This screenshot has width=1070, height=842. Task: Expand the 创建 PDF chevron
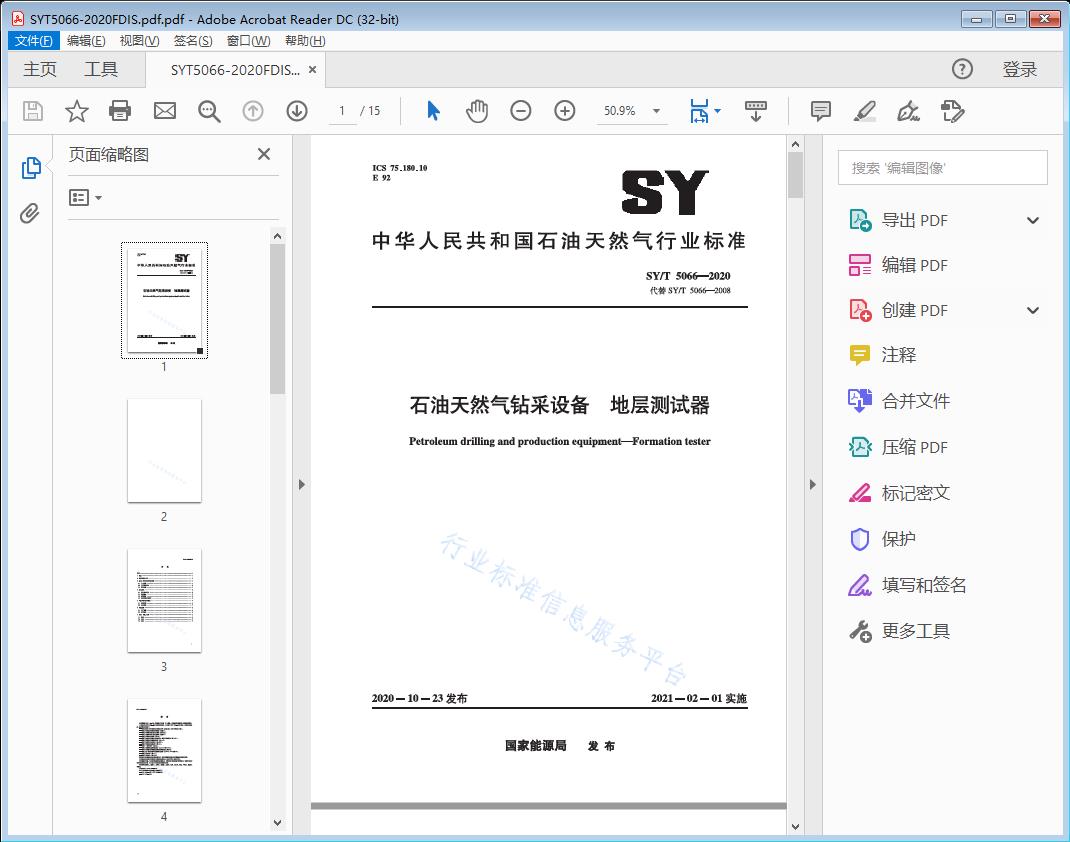click(x=1033, y=310)
